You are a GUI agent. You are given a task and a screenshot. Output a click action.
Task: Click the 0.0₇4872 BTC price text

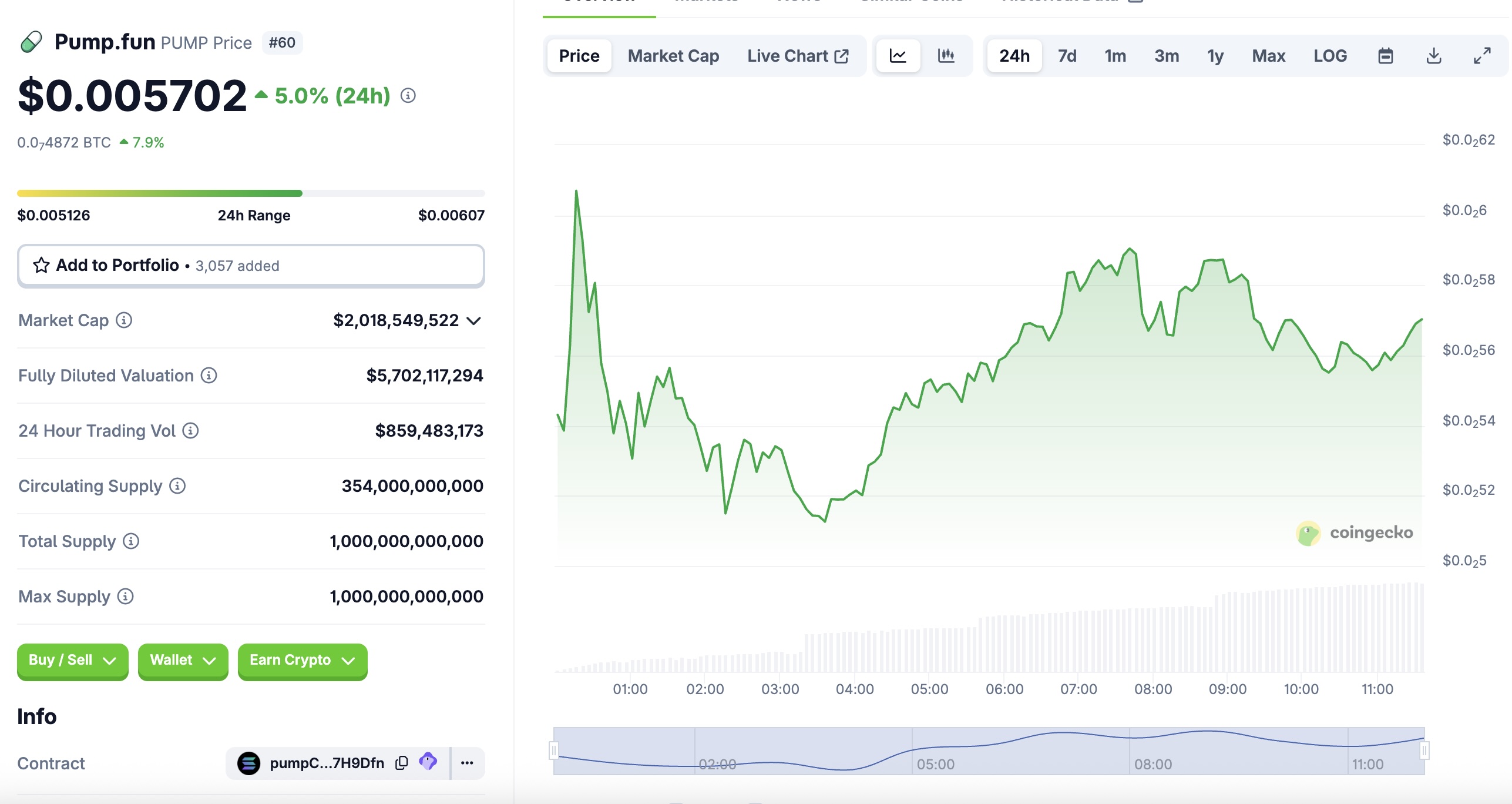[64, 143]
